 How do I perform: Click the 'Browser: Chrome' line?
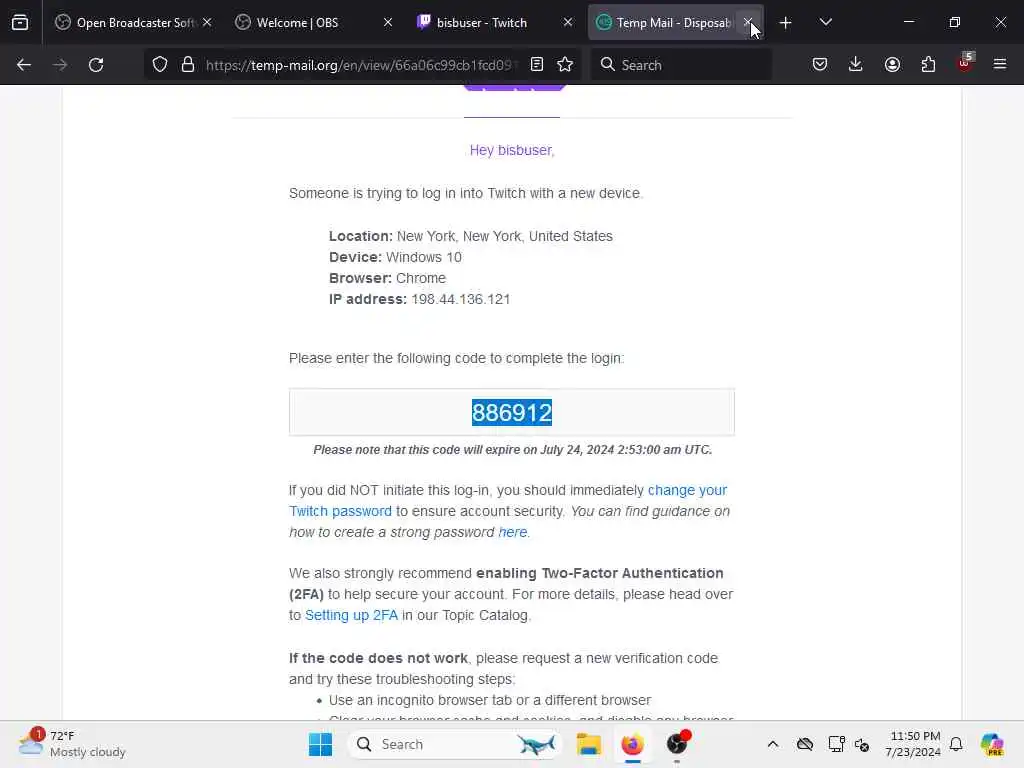[387, 278]
